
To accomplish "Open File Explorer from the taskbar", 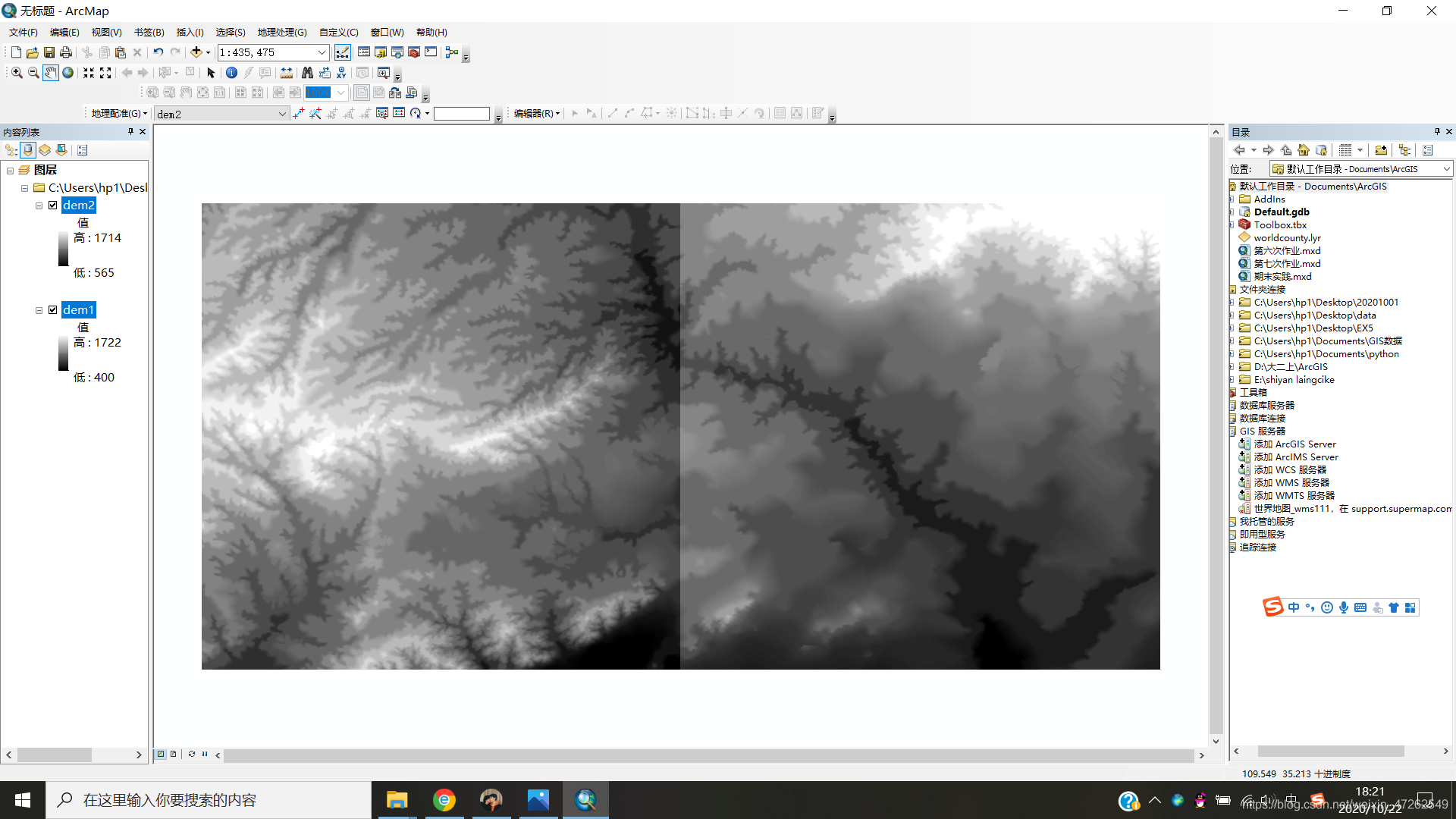I will click(x=397, y=800).
